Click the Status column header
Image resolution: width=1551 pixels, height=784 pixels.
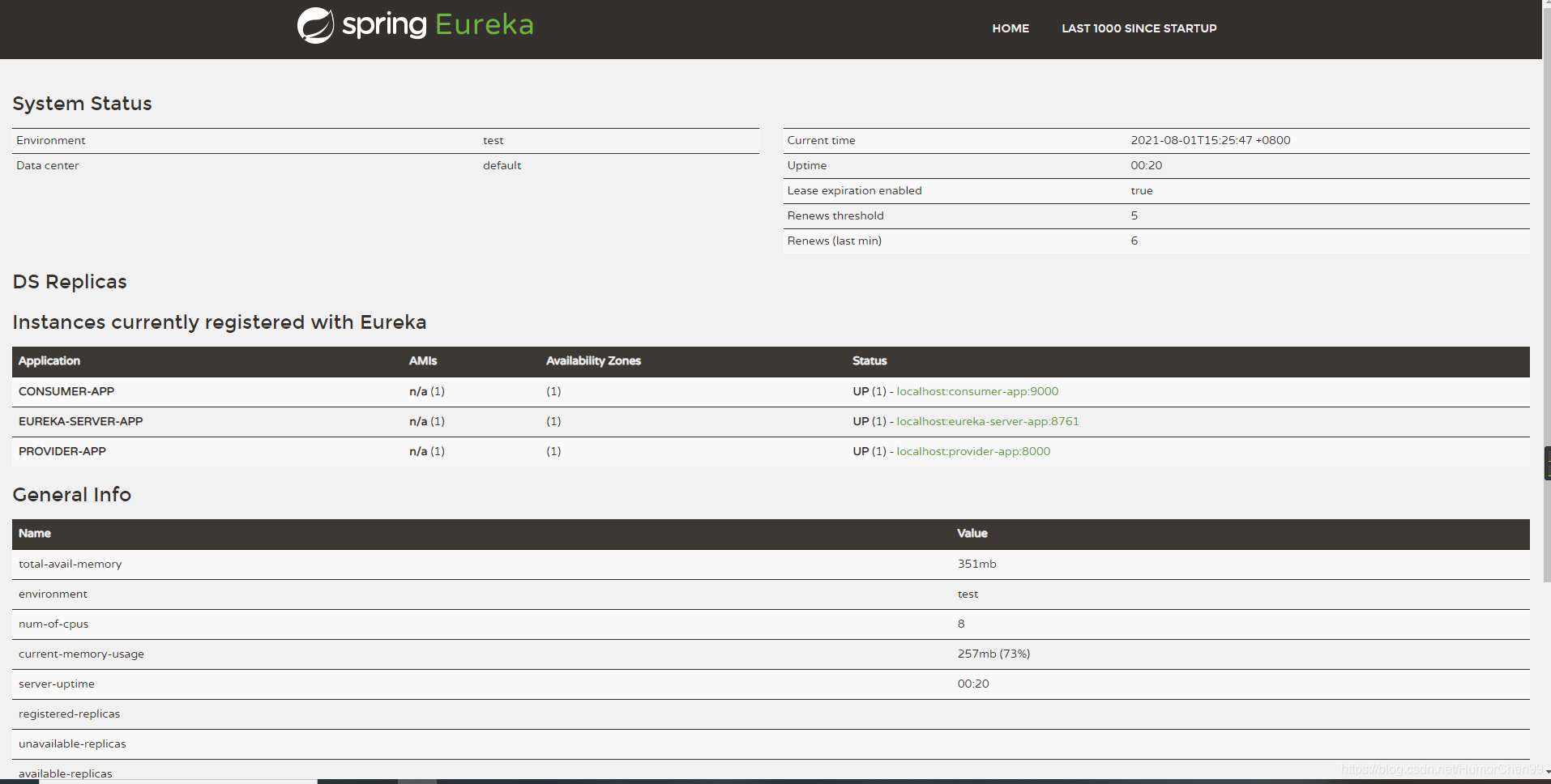coord(869,360)
